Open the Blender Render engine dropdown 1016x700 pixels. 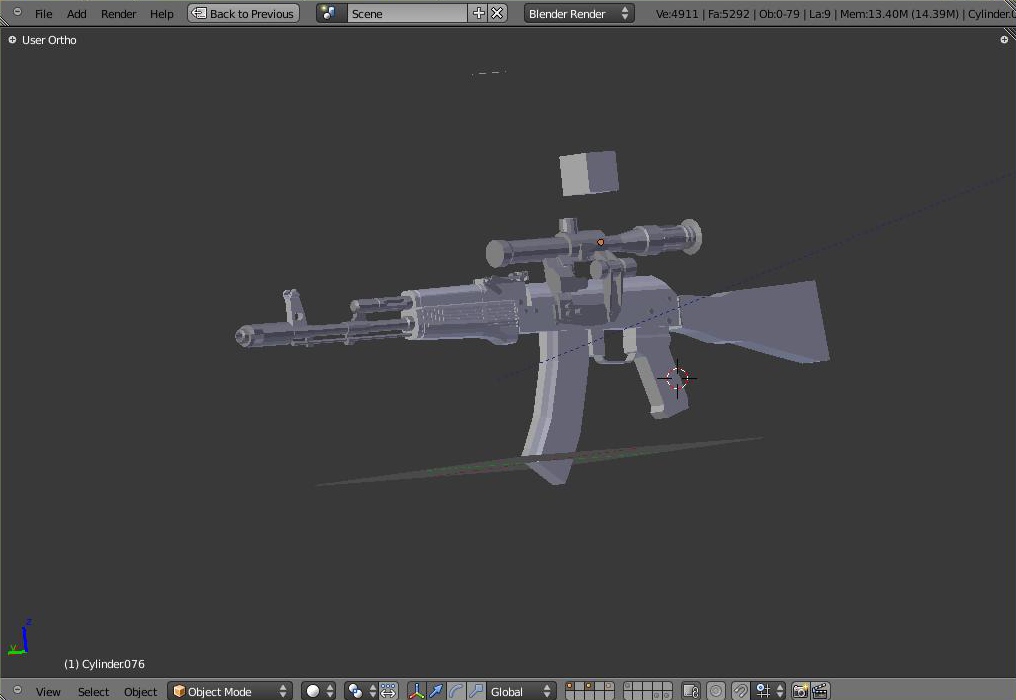(579, 14)
